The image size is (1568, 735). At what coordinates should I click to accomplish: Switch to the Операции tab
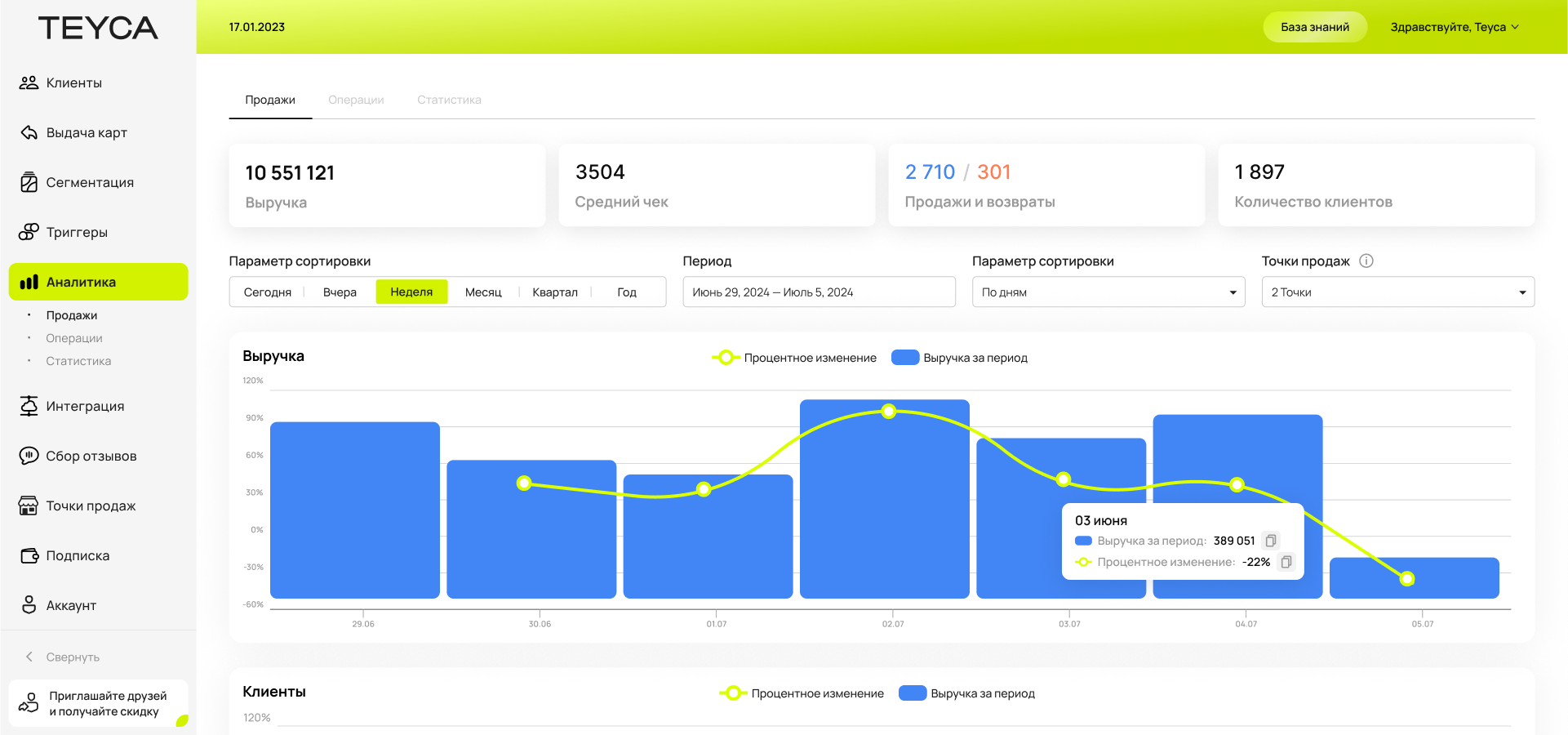[x=356, y=100]
